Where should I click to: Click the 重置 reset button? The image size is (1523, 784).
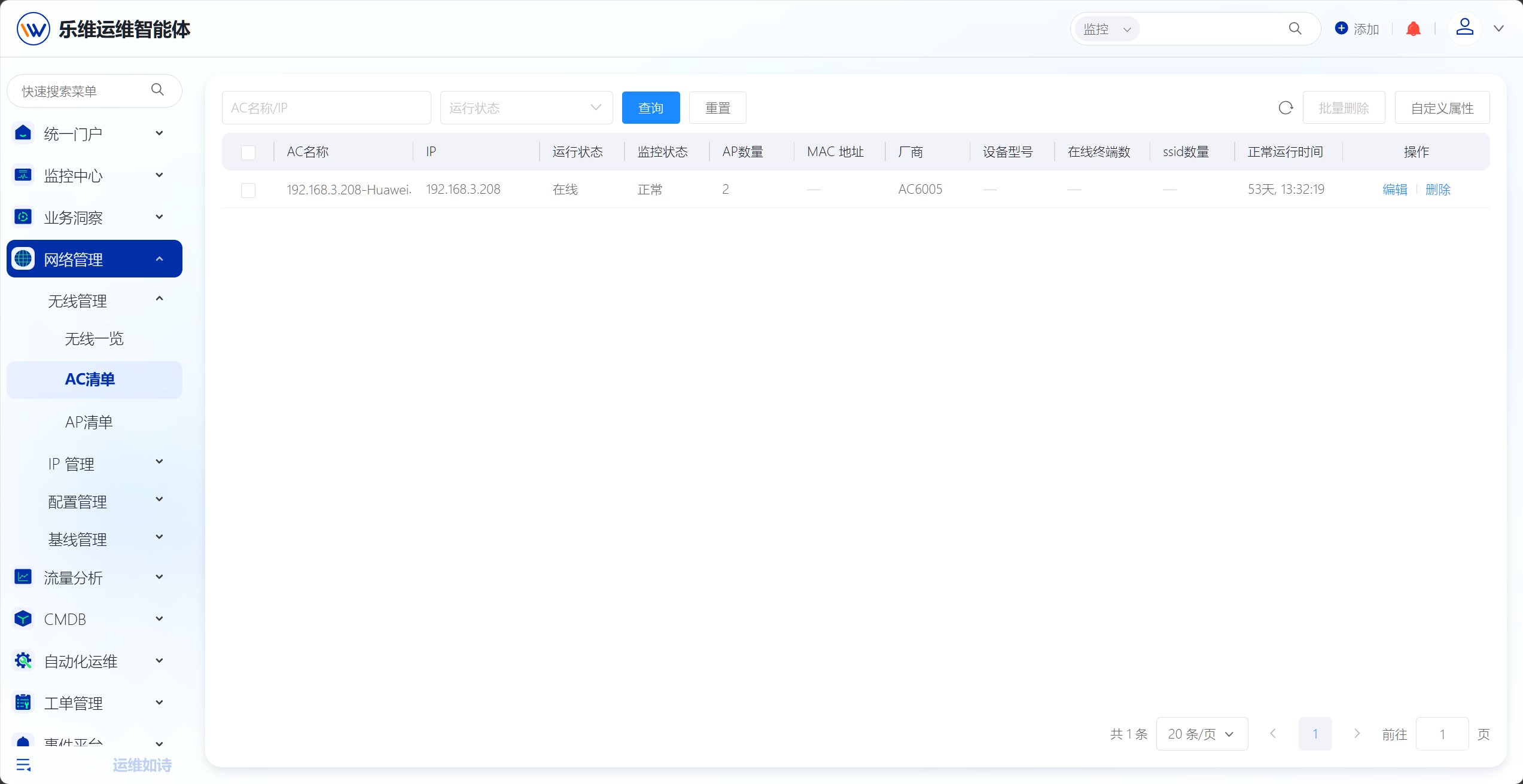tap(718, 108)
